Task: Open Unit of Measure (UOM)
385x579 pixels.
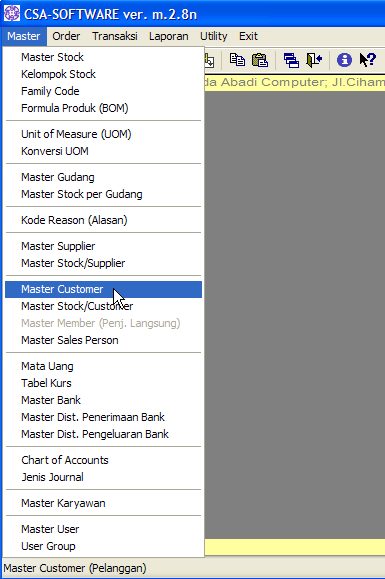Action: pyautogui.click(x=103, y=134)
